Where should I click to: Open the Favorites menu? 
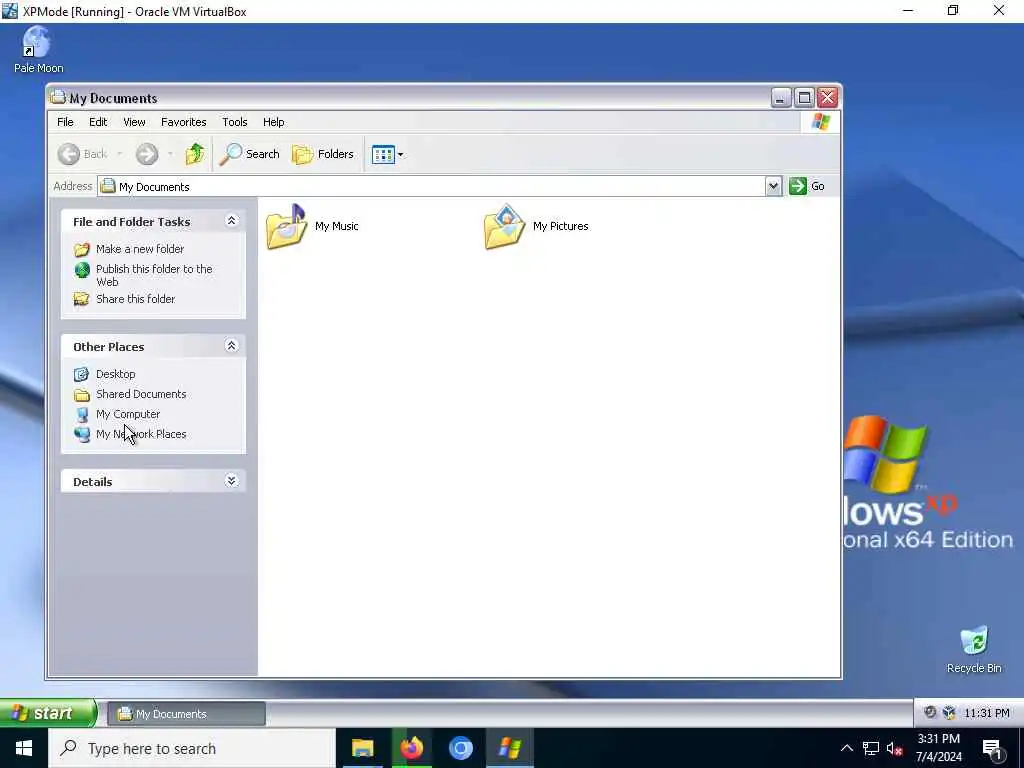pos(184,122)
